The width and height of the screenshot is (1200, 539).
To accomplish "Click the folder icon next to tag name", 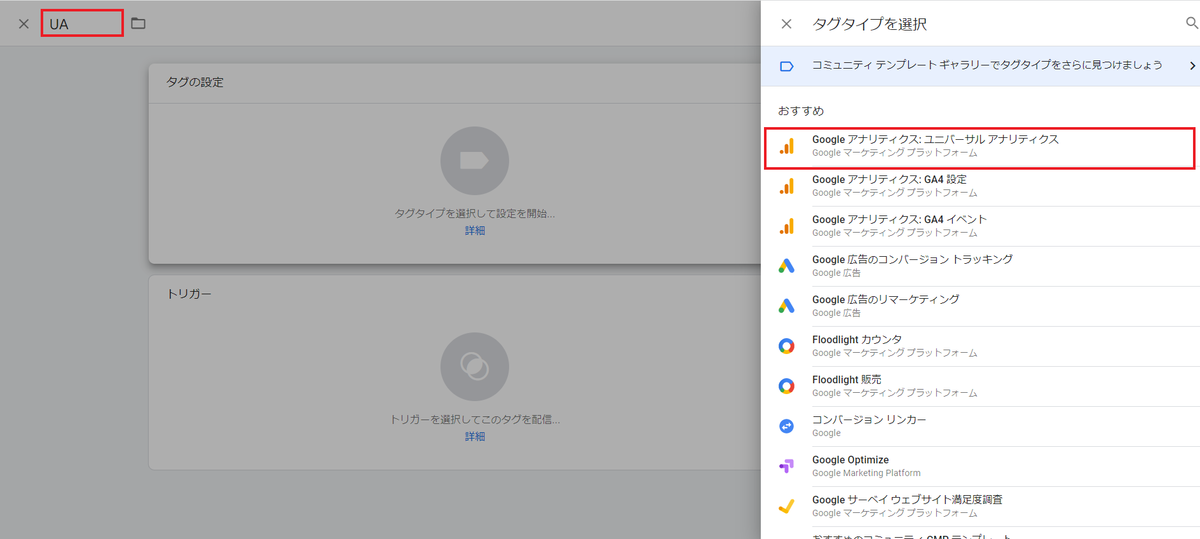I will pyautogui.click(x=138, y=23).
